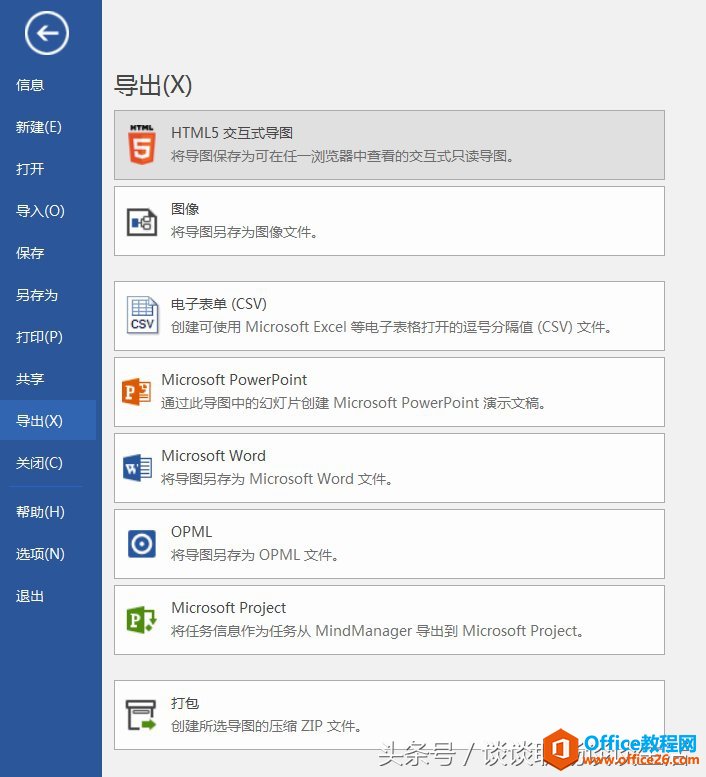
Task: Click the green Microsoft Project icon
Action: pyautogui.click(x=142, y=619)
